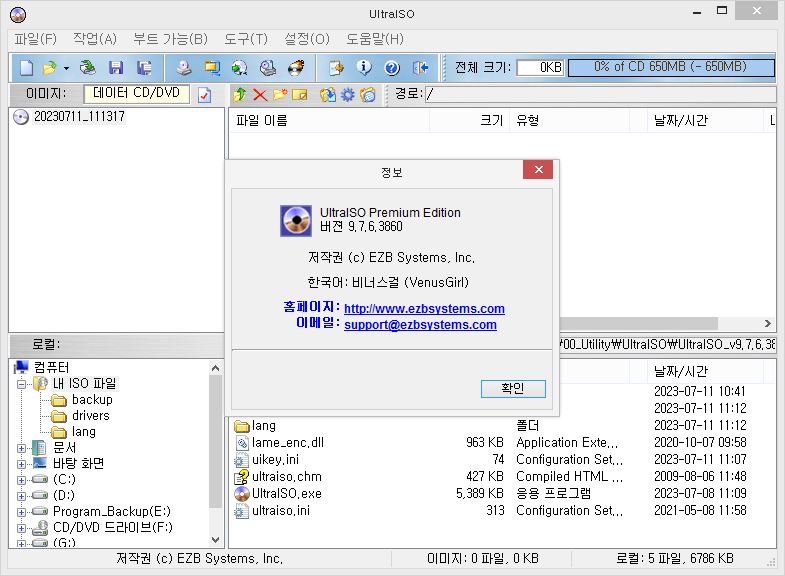The image size is (785, 576).
Task: Open an image file with the folder icon
Action: [50, 68]
